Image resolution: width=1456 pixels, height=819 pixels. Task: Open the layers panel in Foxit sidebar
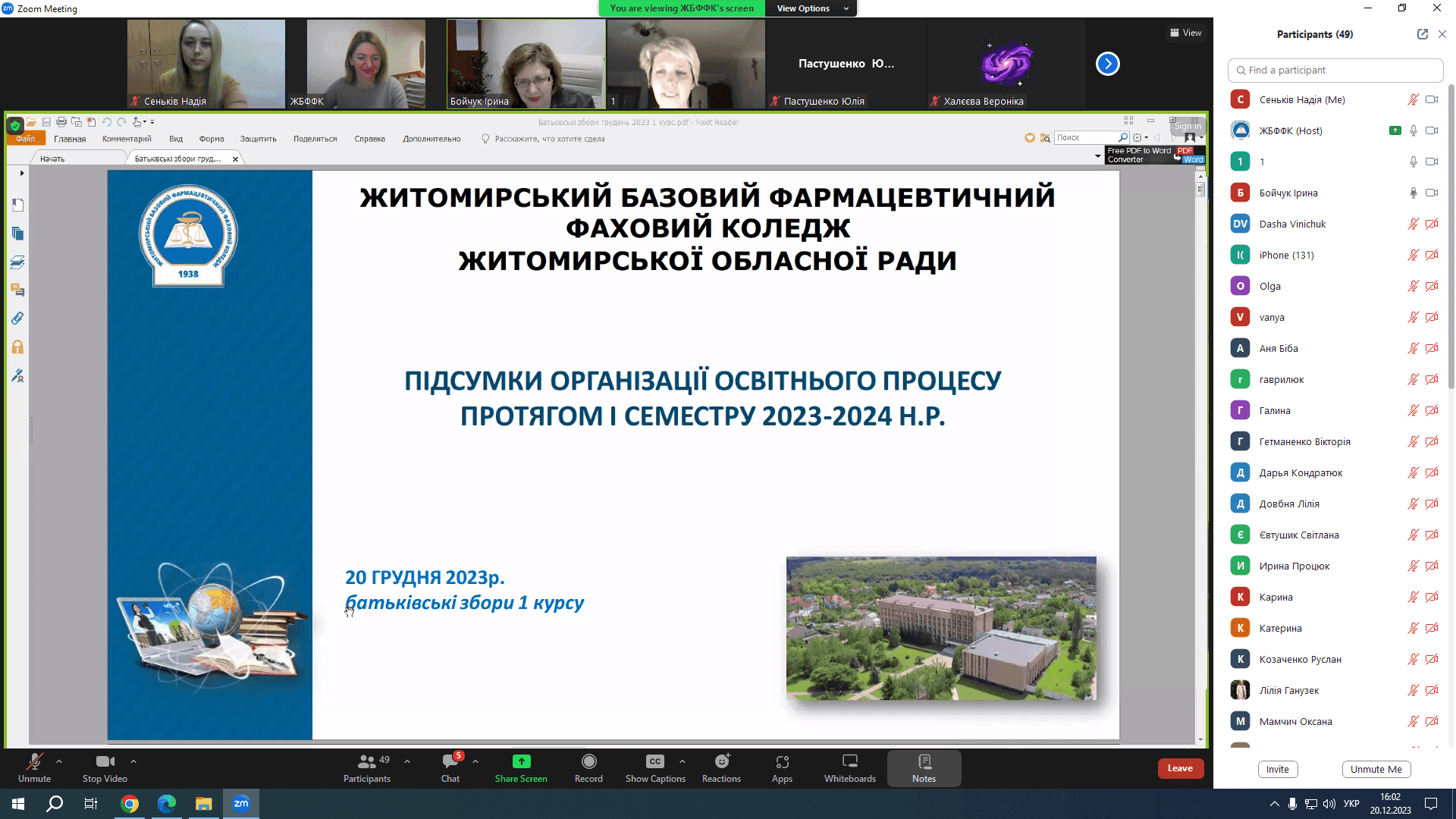18,262
